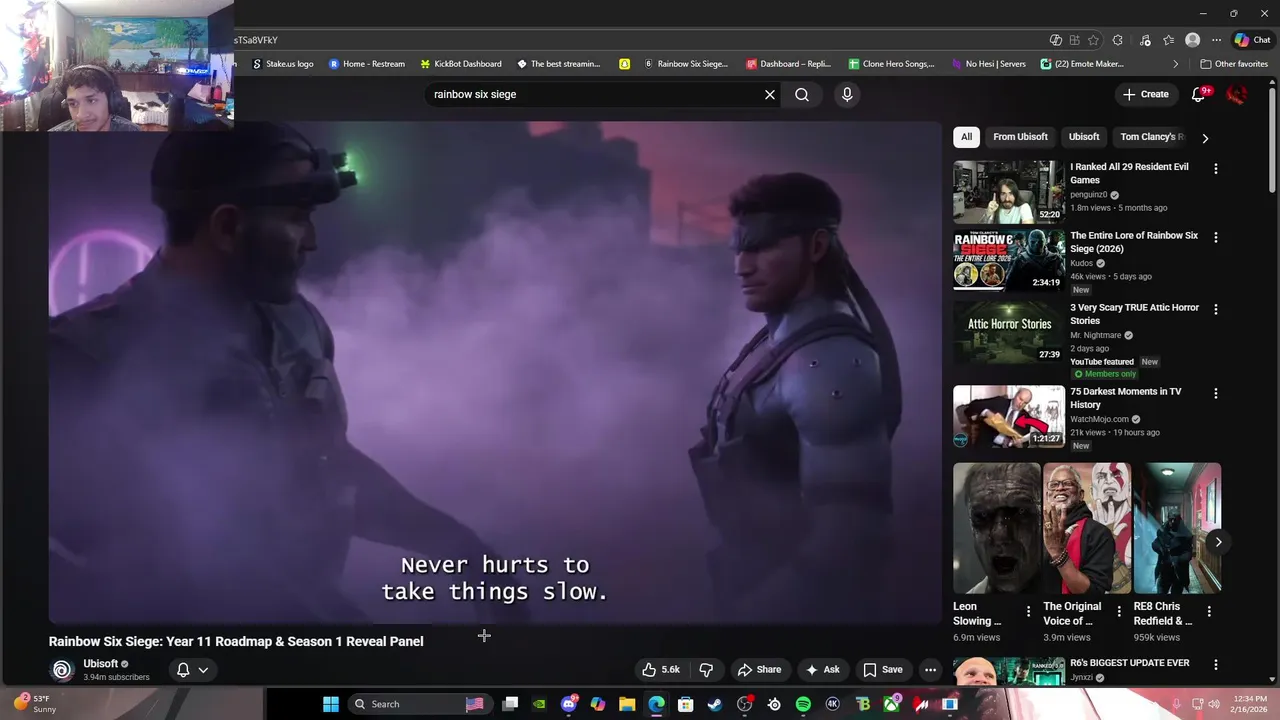Open the Ubisoft channel name link

tap(100, 664)
